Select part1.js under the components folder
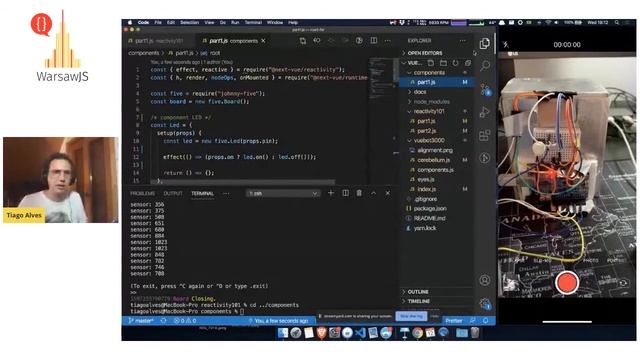The image size is (640, 360). (438, 82)
